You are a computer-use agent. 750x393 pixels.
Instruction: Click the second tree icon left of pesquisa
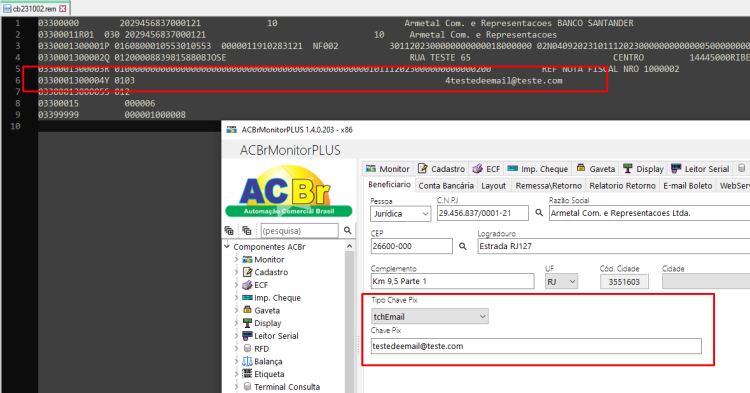247,230
